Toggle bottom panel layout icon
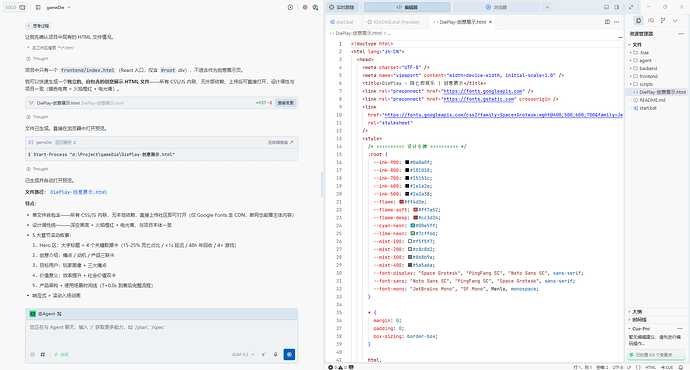Screen dimensions: 690x370 point(606,7)
